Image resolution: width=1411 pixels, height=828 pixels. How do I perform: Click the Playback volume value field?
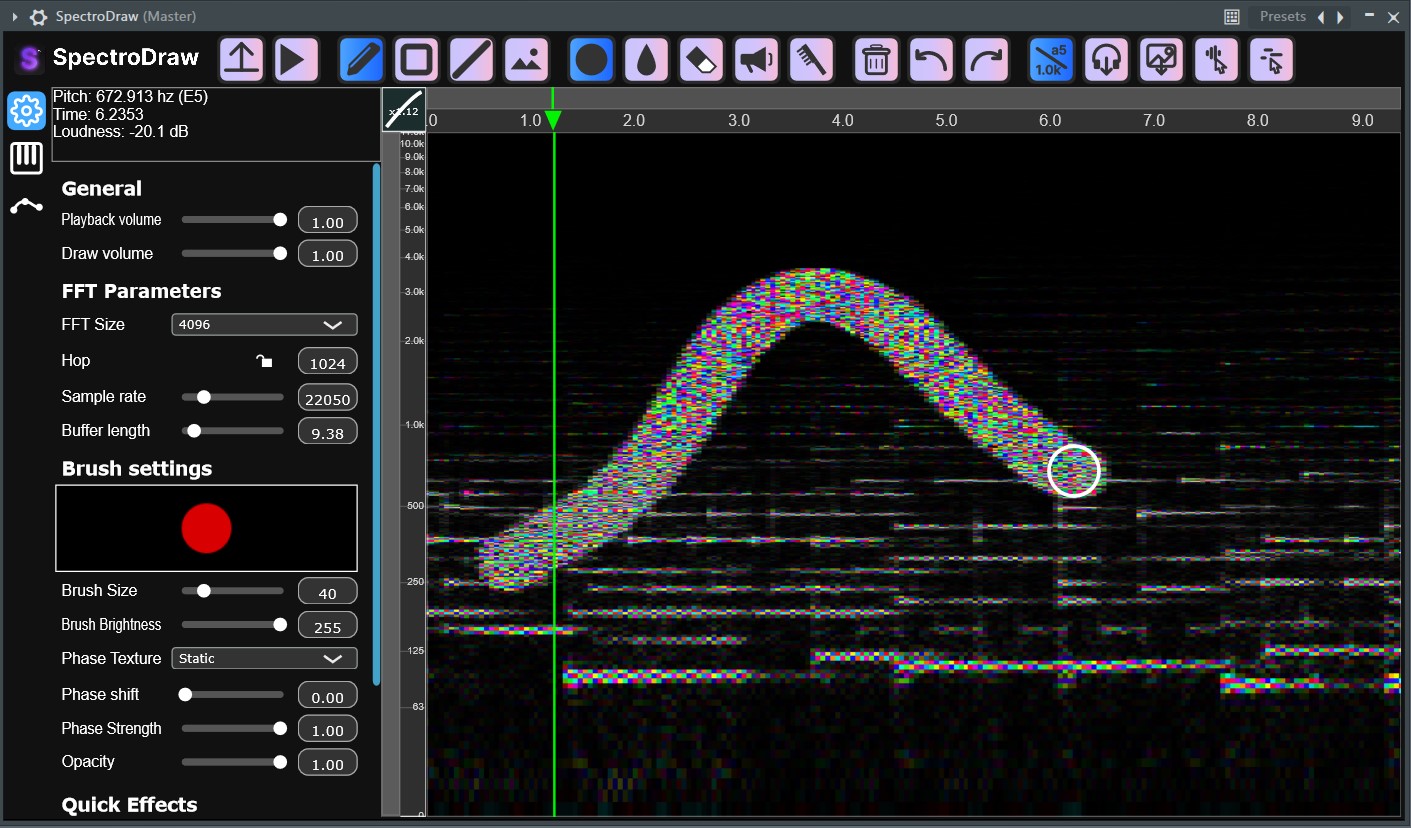328,222
